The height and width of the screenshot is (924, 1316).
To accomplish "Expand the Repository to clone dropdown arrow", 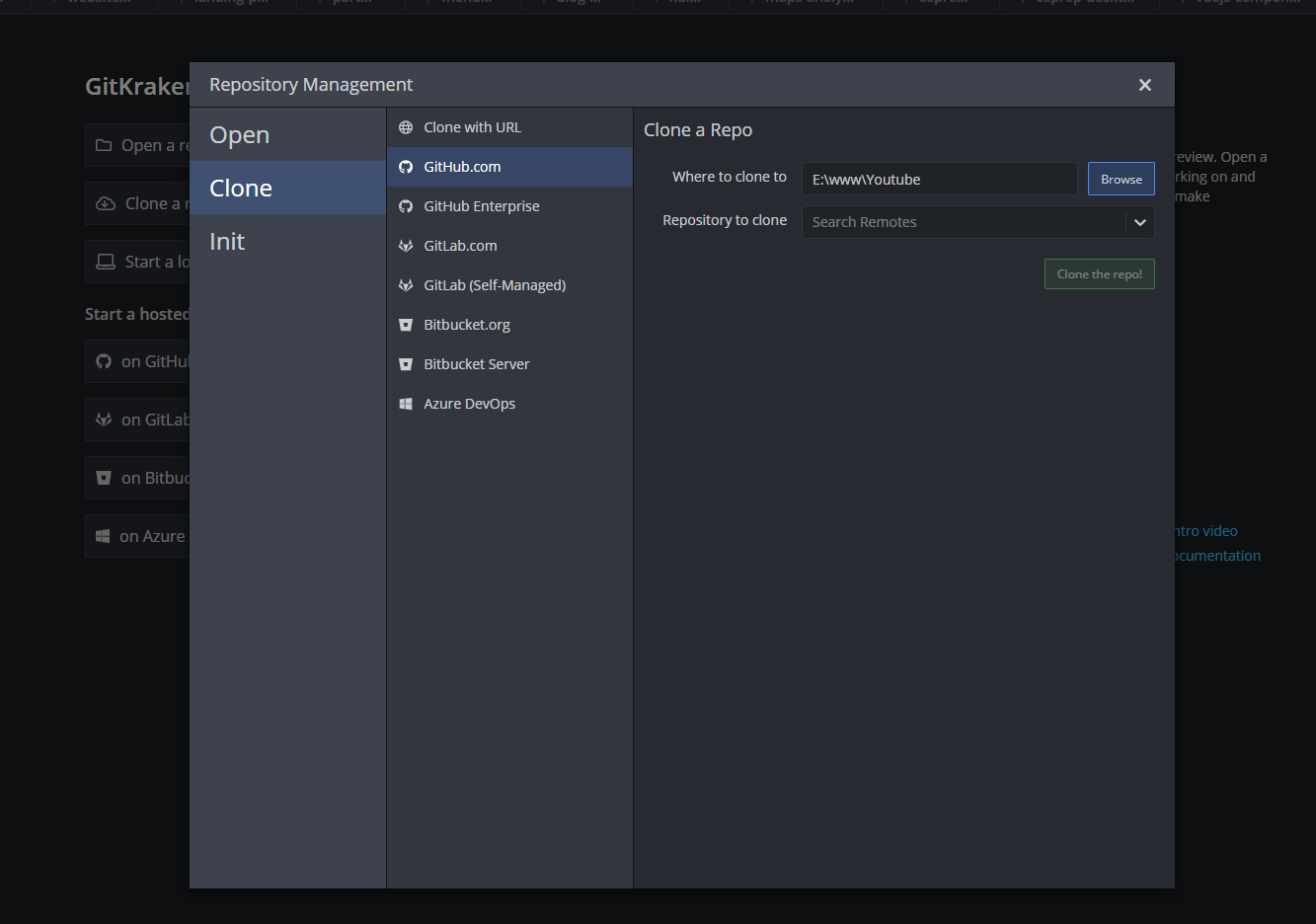I will 1140,222.
